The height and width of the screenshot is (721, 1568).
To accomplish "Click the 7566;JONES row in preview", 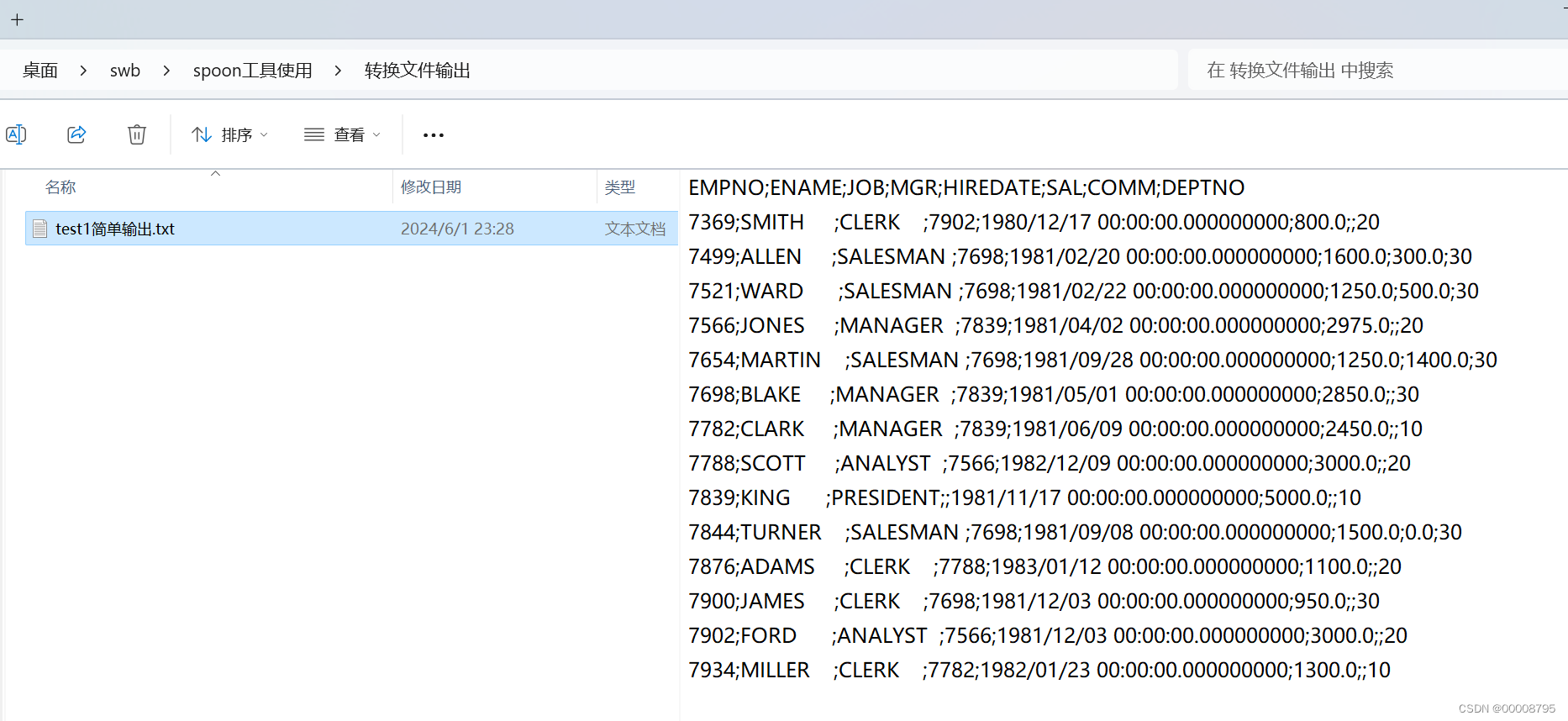I will tap(1055, 325).
